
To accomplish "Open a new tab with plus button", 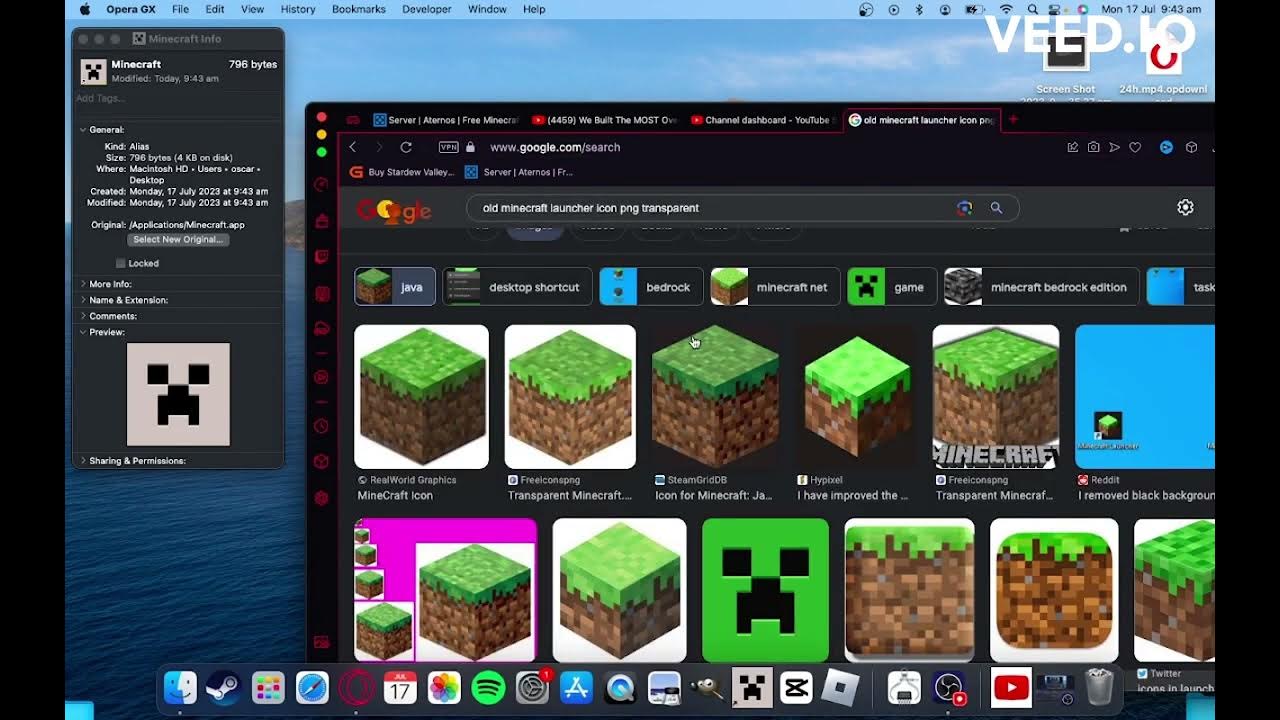I will [1012, 120].
